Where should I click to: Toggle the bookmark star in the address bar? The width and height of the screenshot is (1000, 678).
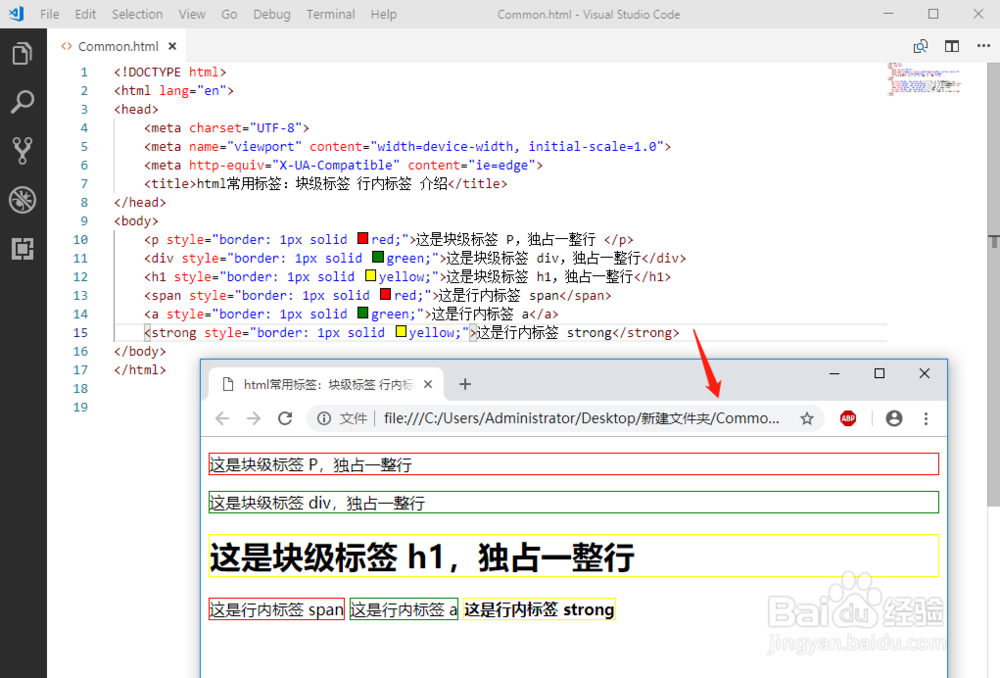[x=806, y=418]
